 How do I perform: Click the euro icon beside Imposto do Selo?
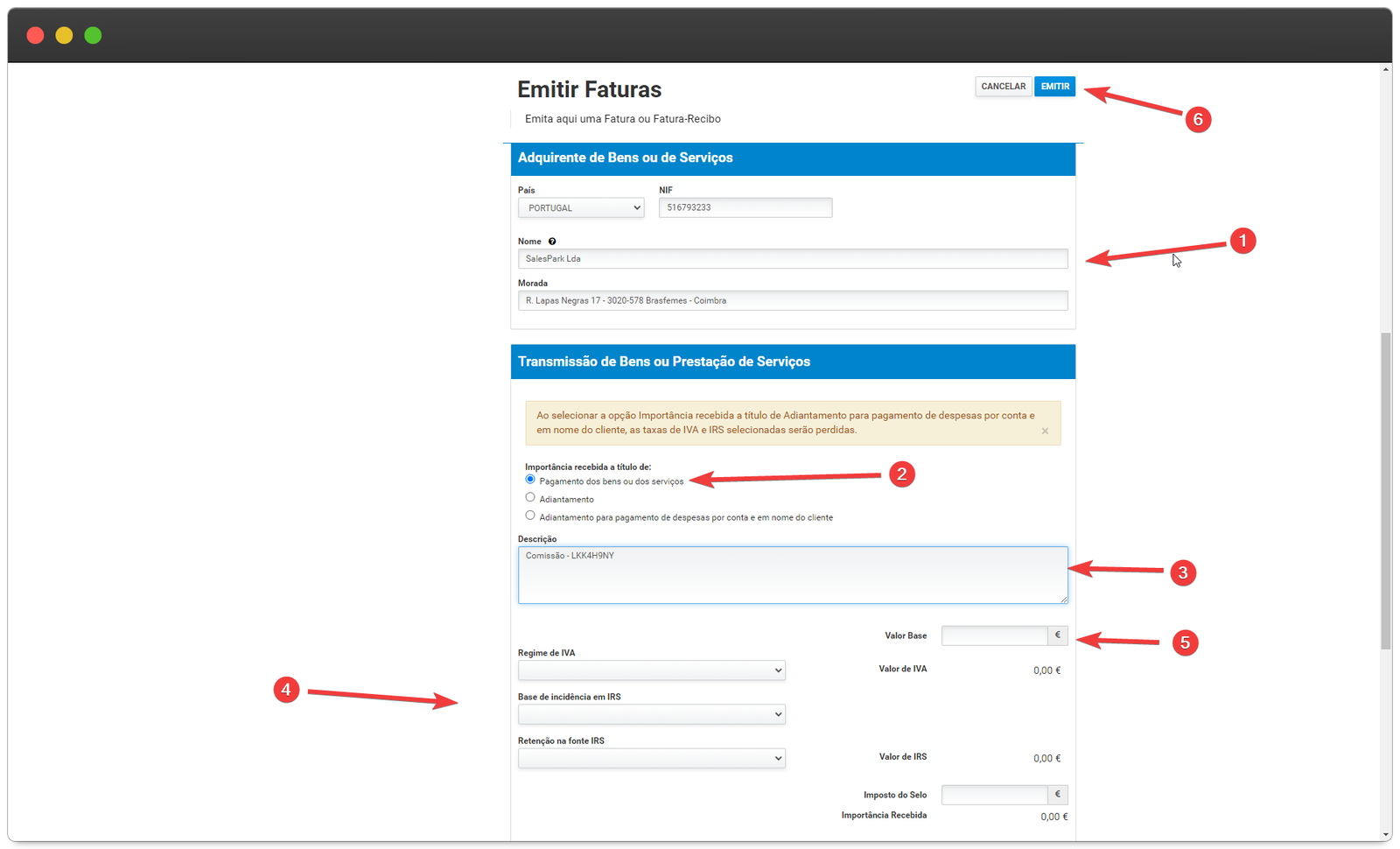tap(1057, 795)
